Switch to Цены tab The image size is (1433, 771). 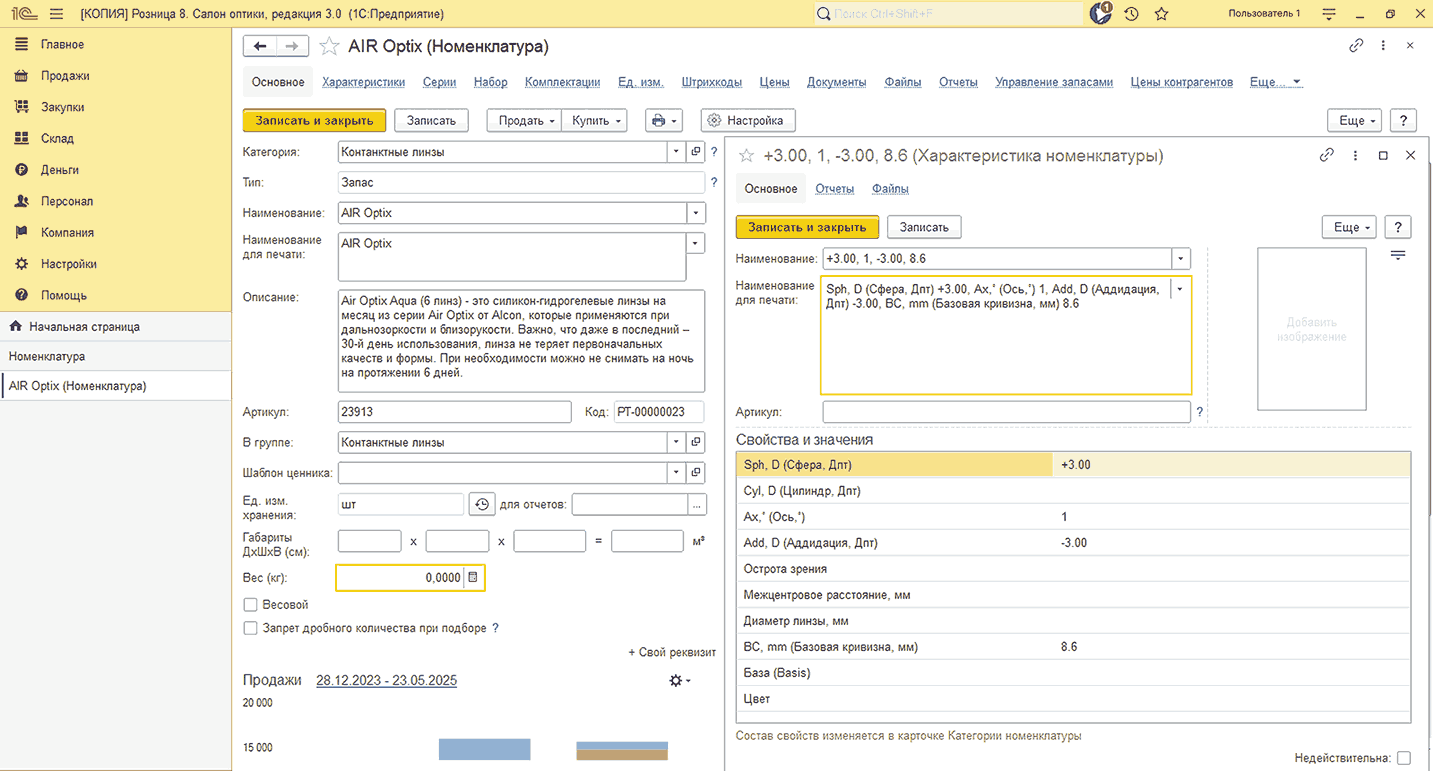point(775,82)
